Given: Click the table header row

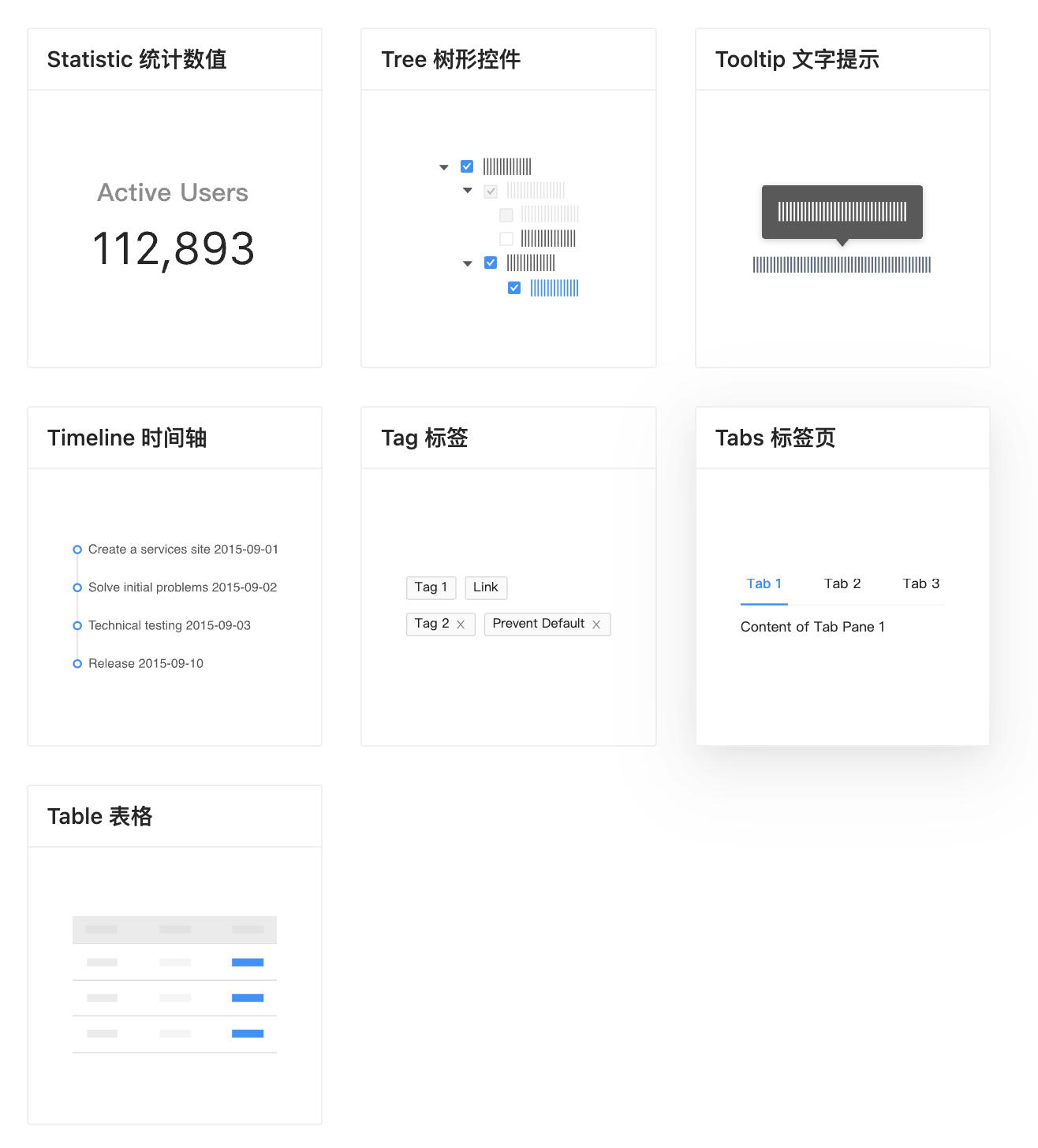Looking at the screenshot, I should 174,930.
